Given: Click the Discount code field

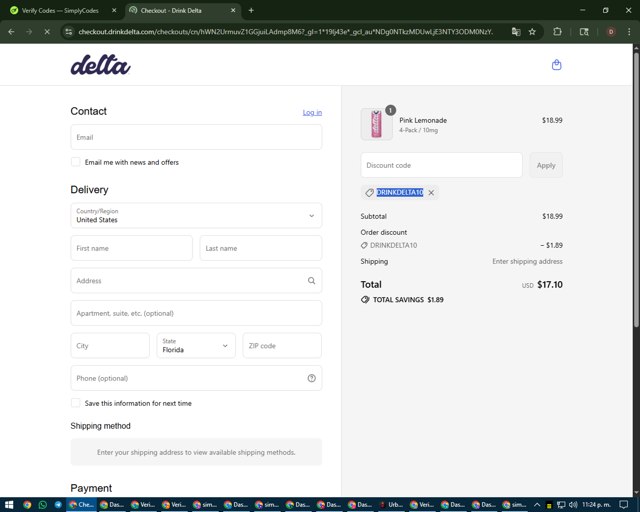Looking at the screenshot, I should click(441, 165).
